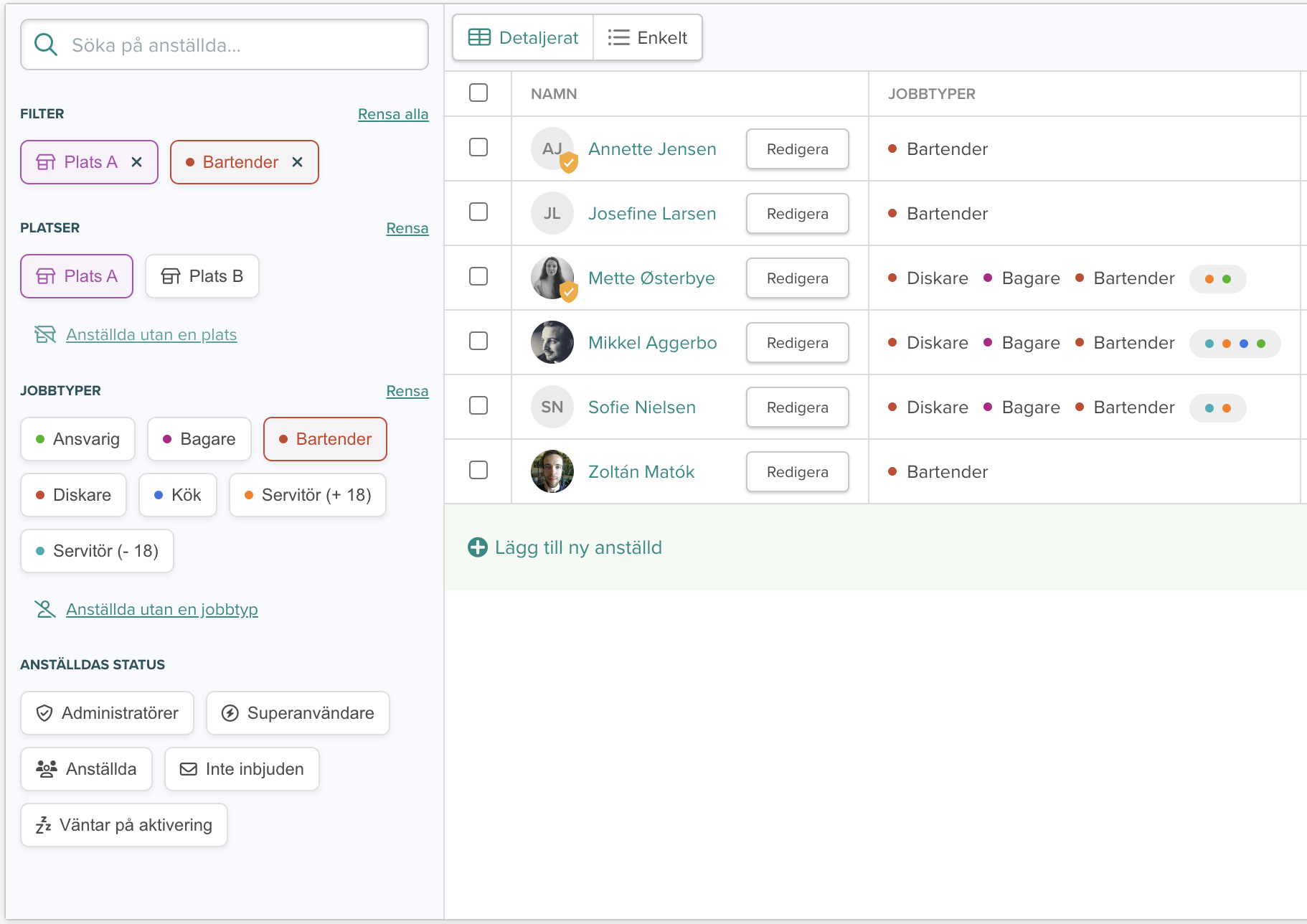The width and height of the screenshot is (1307, 924).
Task: Click Redigera for Annette Jensen
Action: (x=797, y=149)
